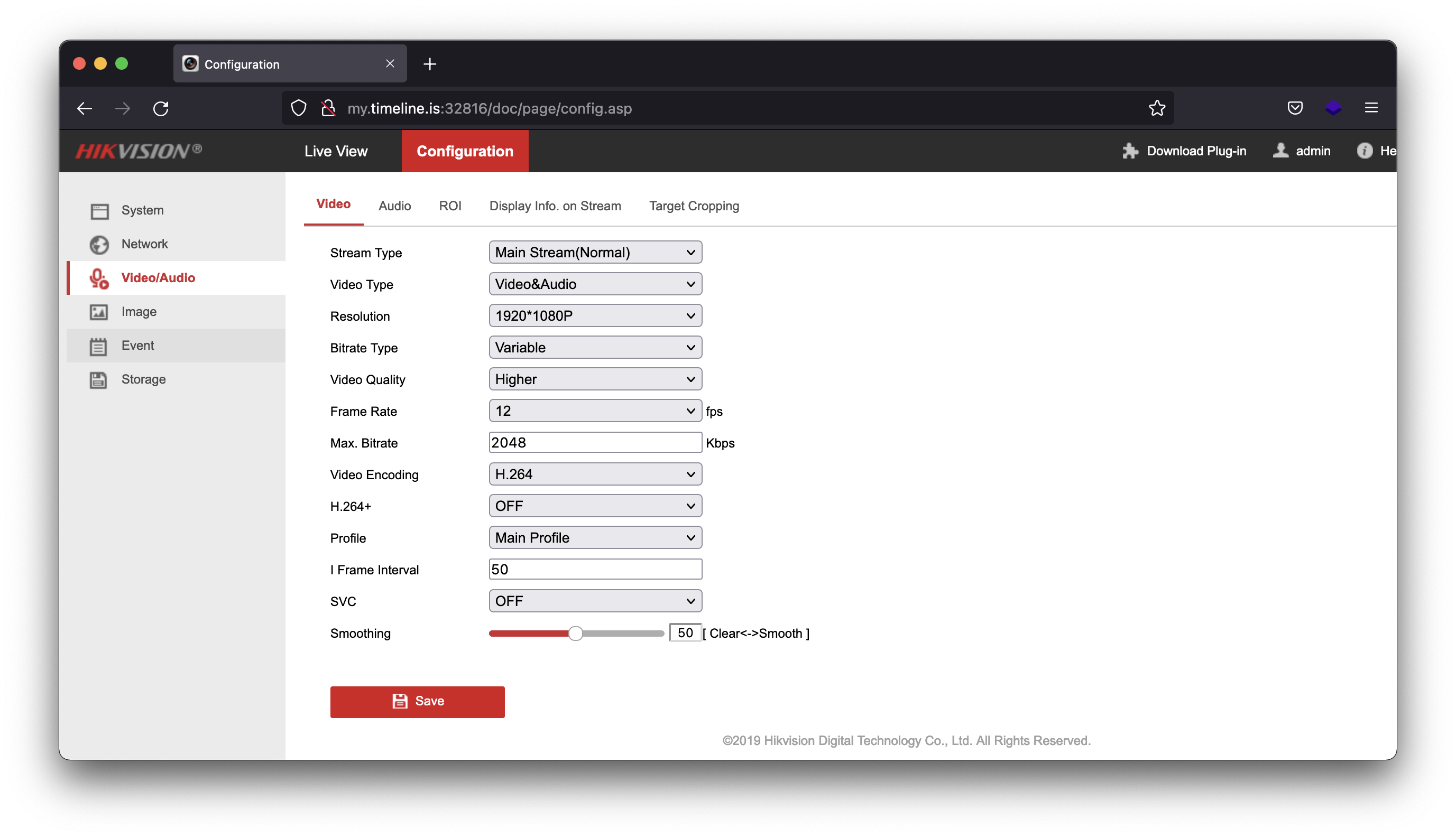The height and width of the screenshot is (838, 1456).
Task: Click the Save button
Action: (x=417, y=701)
